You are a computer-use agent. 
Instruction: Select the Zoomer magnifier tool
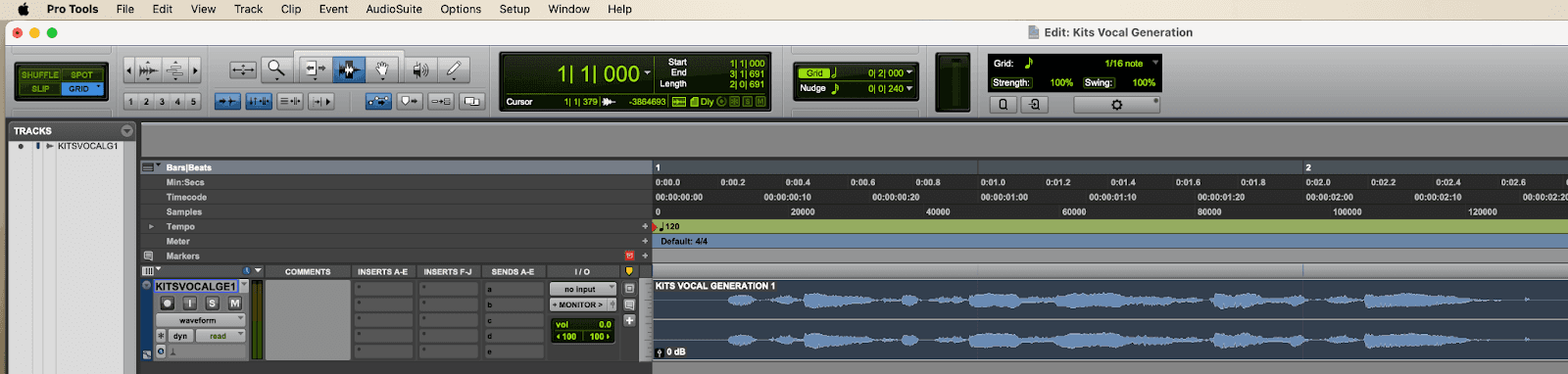276,70
